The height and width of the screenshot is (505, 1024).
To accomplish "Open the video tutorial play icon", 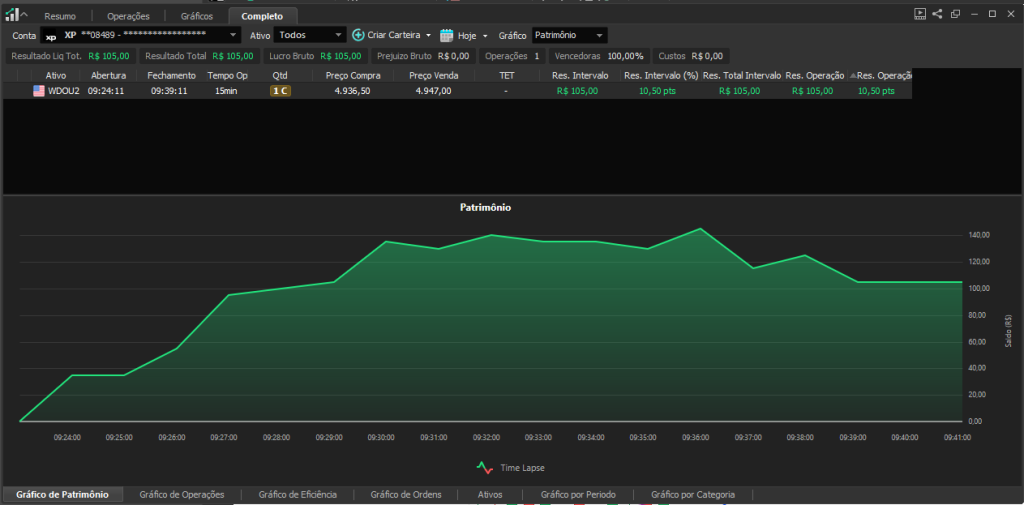I will point(920,14).
